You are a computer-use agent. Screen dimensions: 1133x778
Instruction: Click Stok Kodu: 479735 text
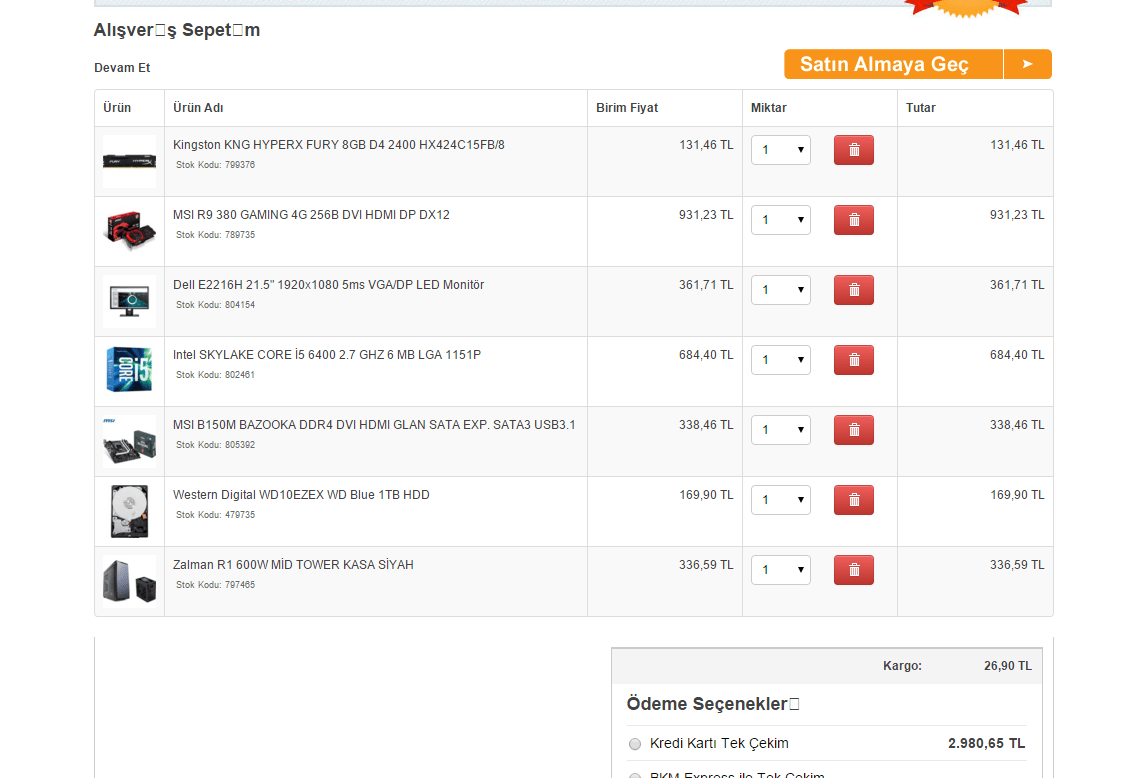point(215,516)
